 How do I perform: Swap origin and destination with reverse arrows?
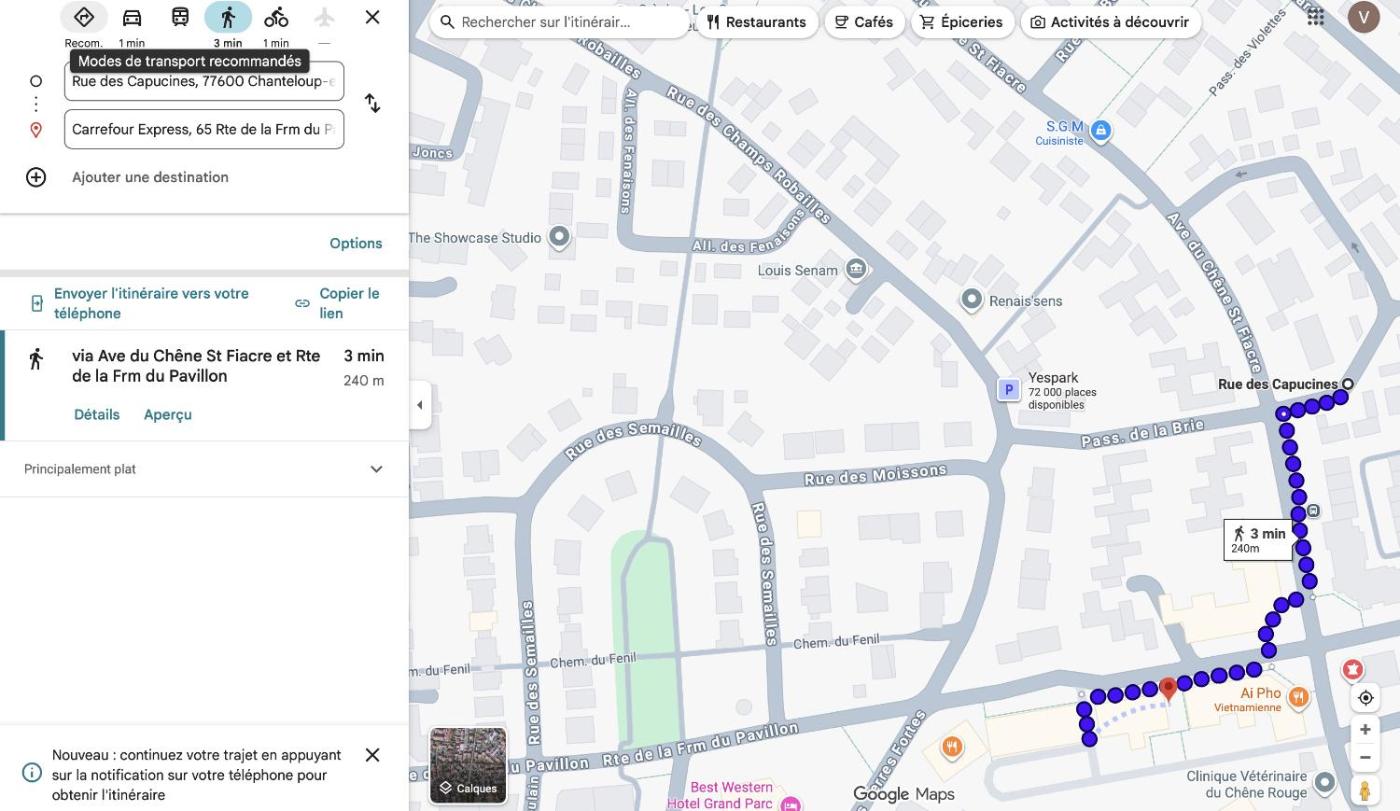pyautogui.click(x=372, y=104)
